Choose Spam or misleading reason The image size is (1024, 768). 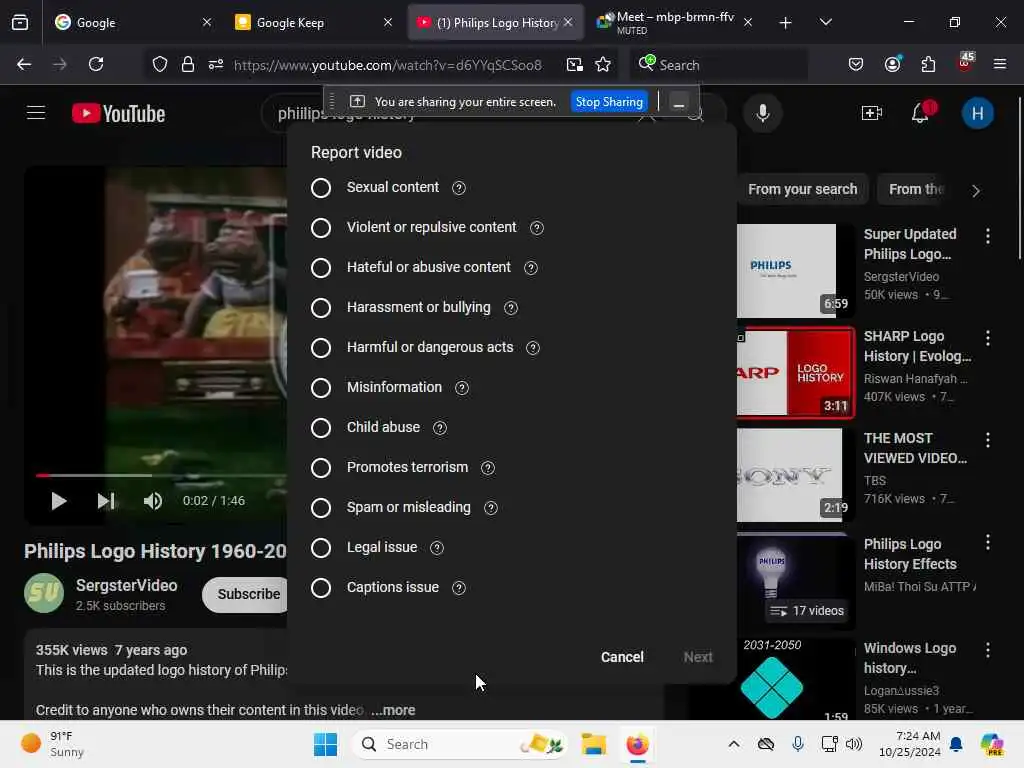(321, 507)
